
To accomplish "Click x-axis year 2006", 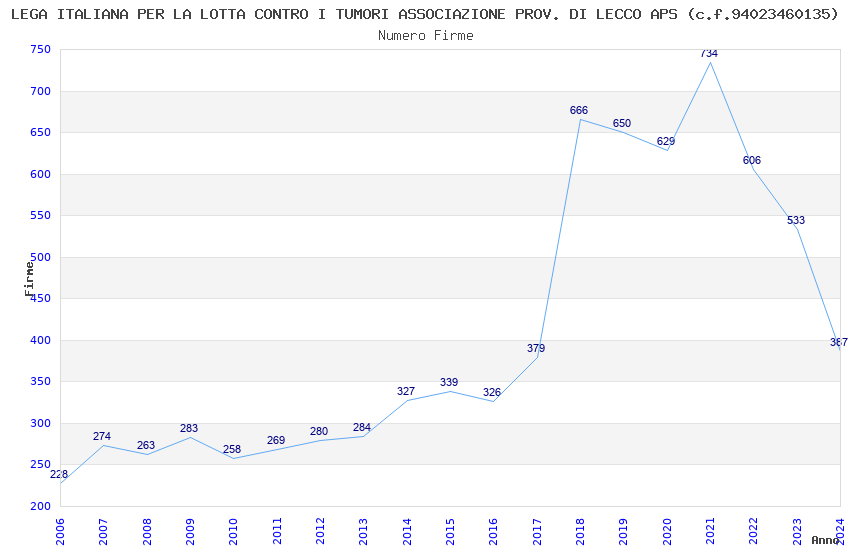I will click(60, 532).
